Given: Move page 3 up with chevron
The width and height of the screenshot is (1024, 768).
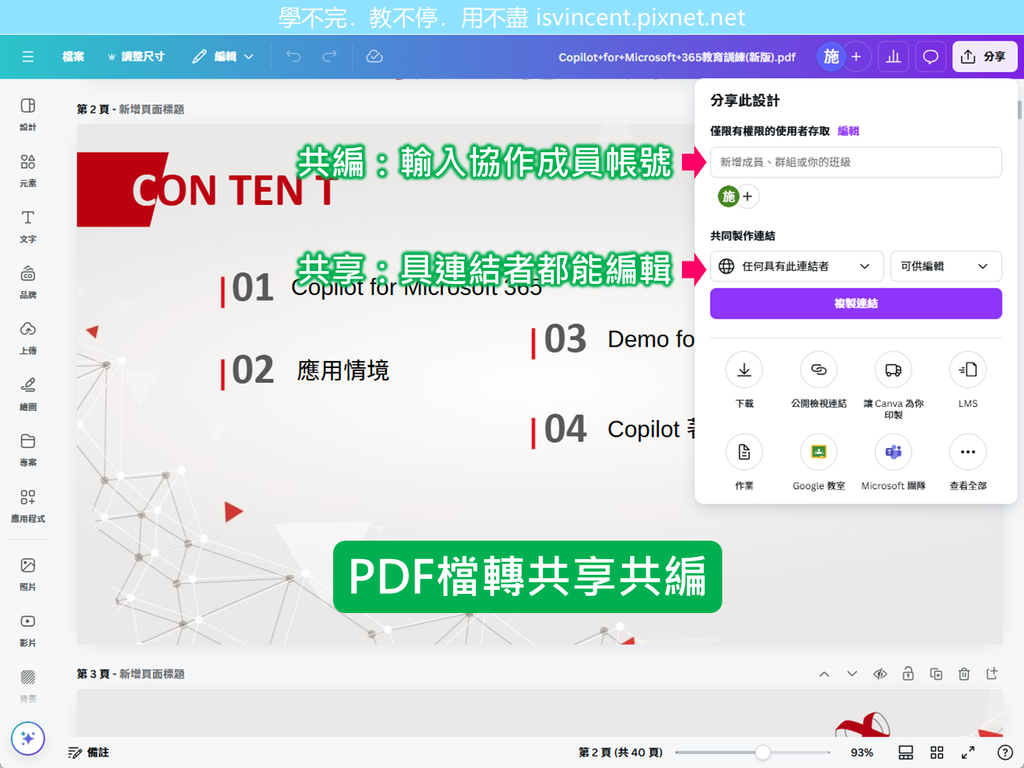Looking at the screenshot, I should click(x=824, y=673).
